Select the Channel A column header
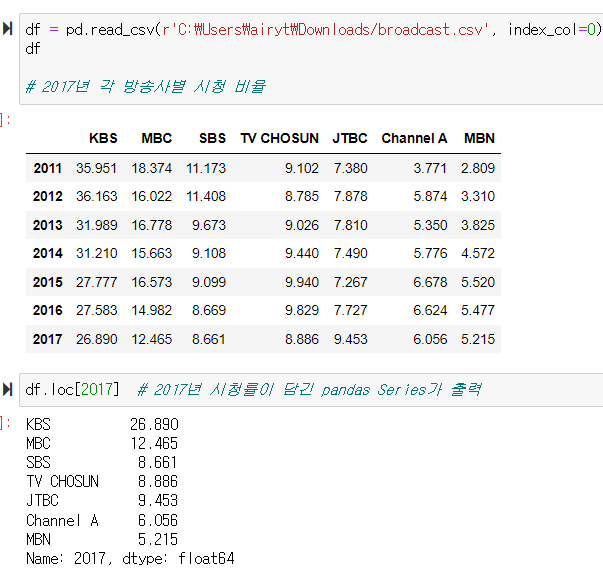The height and width of the screenshot is (572, 603). click(x=414, y=138)
